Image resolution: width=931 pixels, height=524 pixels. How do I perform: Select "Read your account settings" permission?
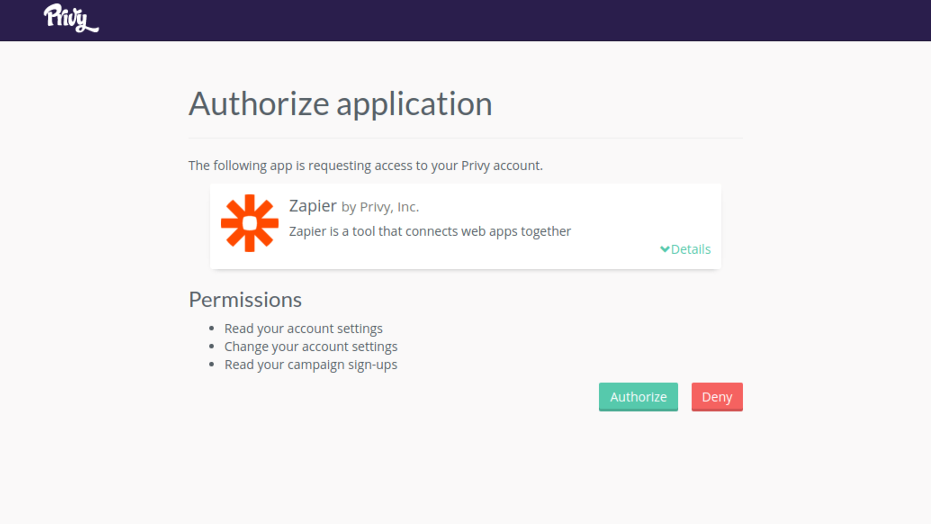(303, 329)
